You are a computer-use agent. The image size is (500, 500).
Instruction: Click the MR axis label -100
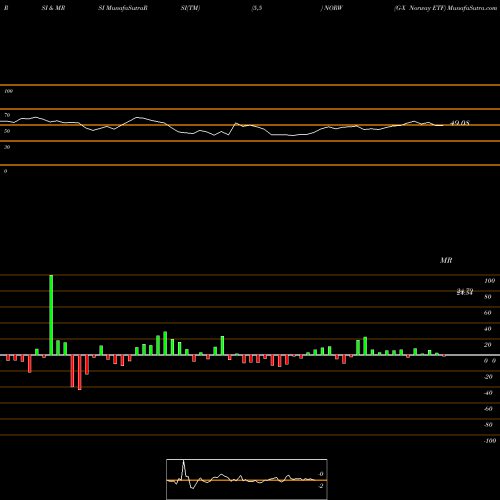pos(490,441)
